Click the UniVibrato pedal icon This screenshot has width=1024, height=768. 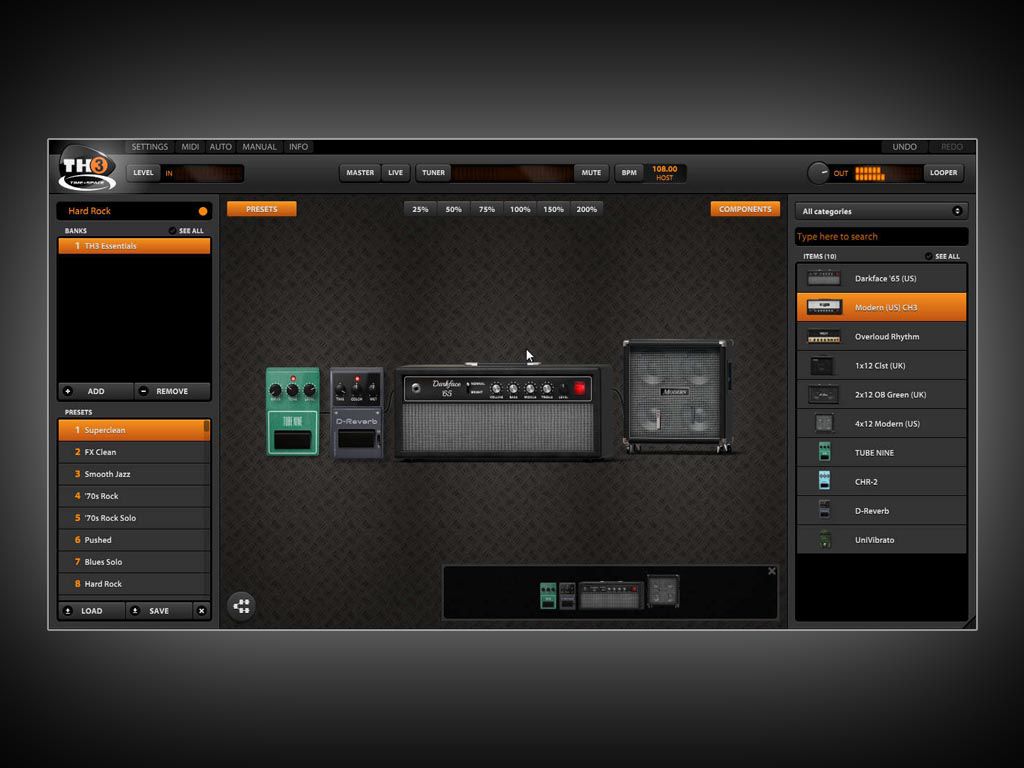[825, 539]
